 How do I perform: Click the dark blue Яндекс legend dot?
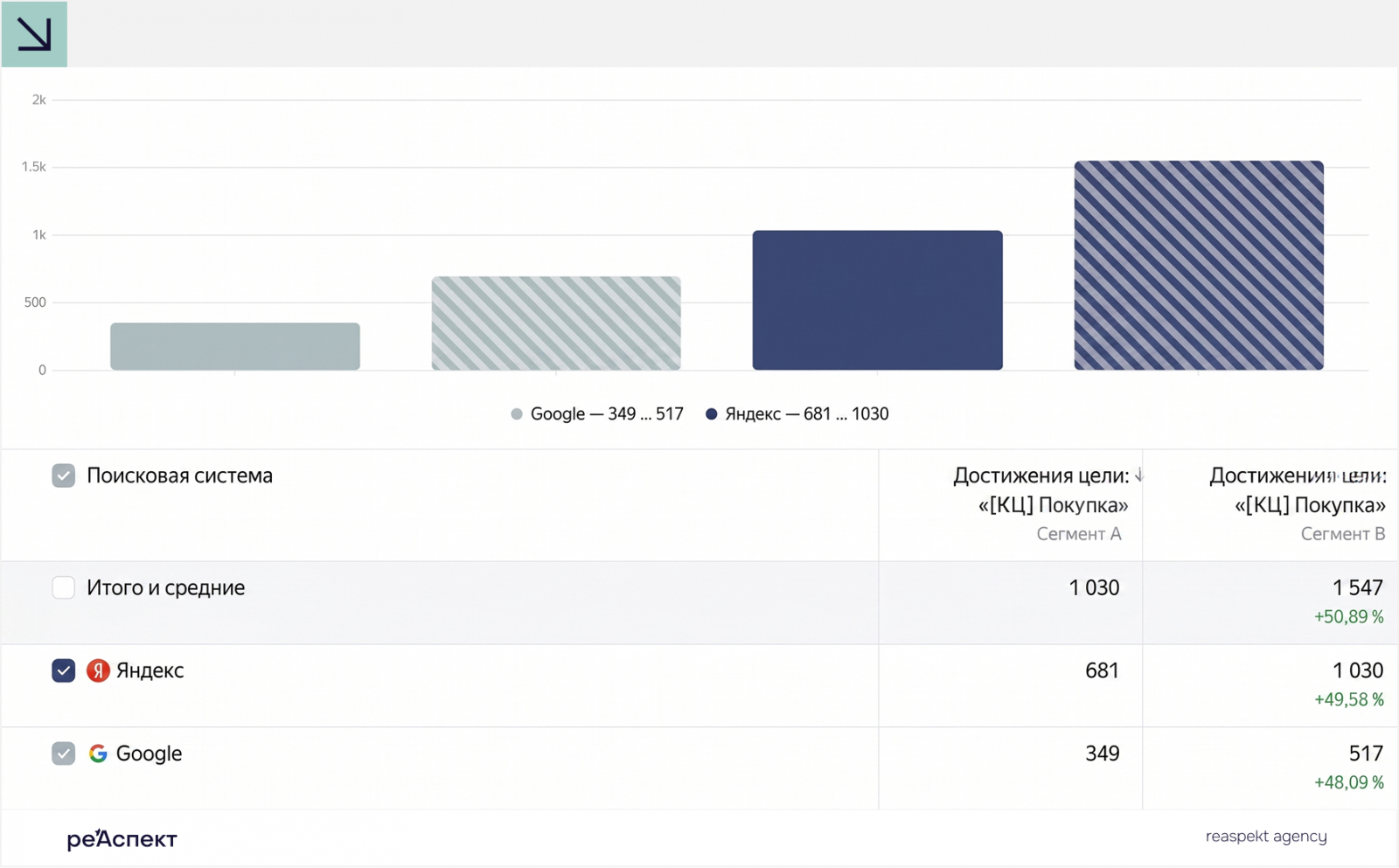point(712,414)
